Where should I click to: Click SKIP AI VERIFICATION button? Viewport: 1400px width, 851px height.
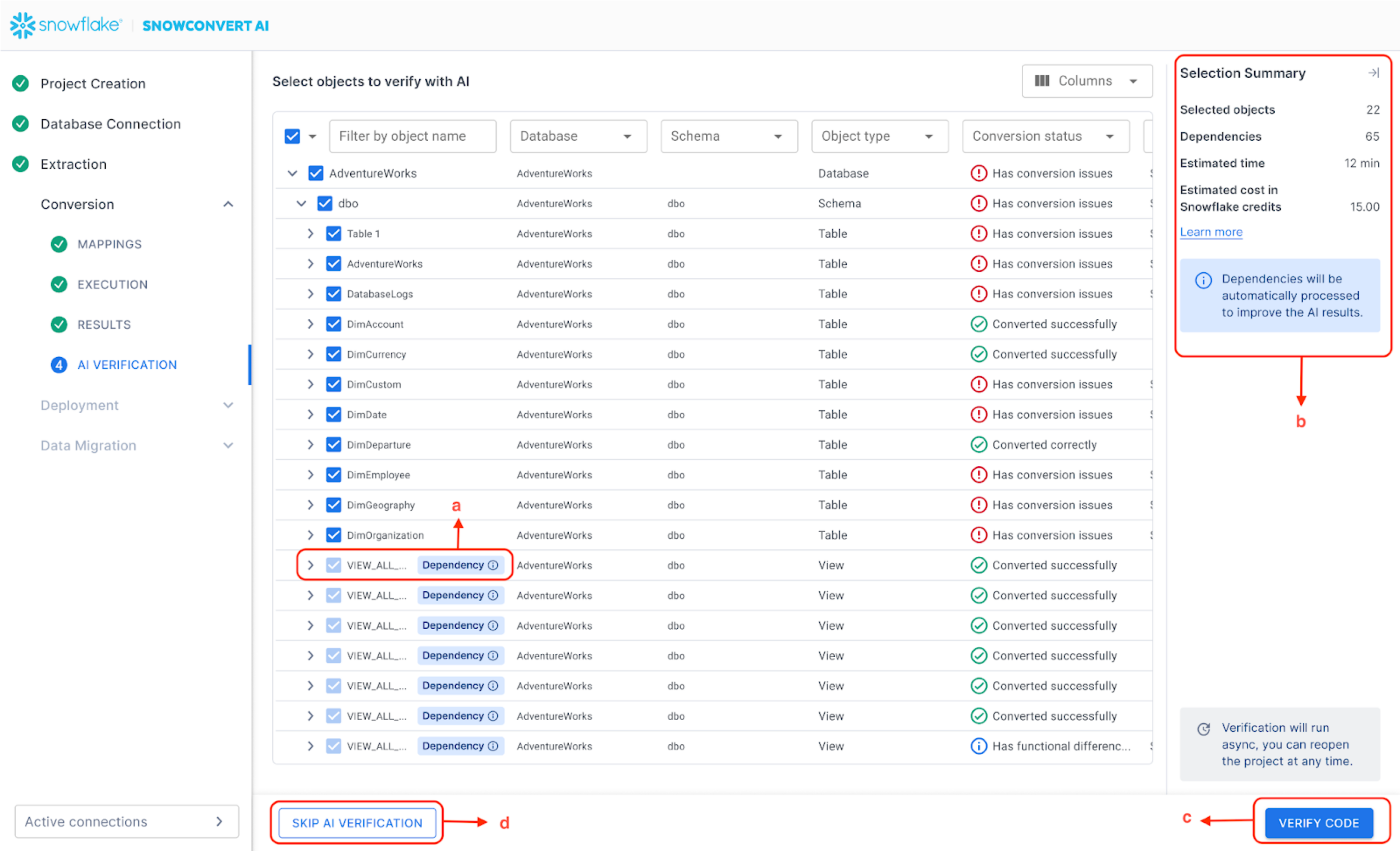click(357, 823)
